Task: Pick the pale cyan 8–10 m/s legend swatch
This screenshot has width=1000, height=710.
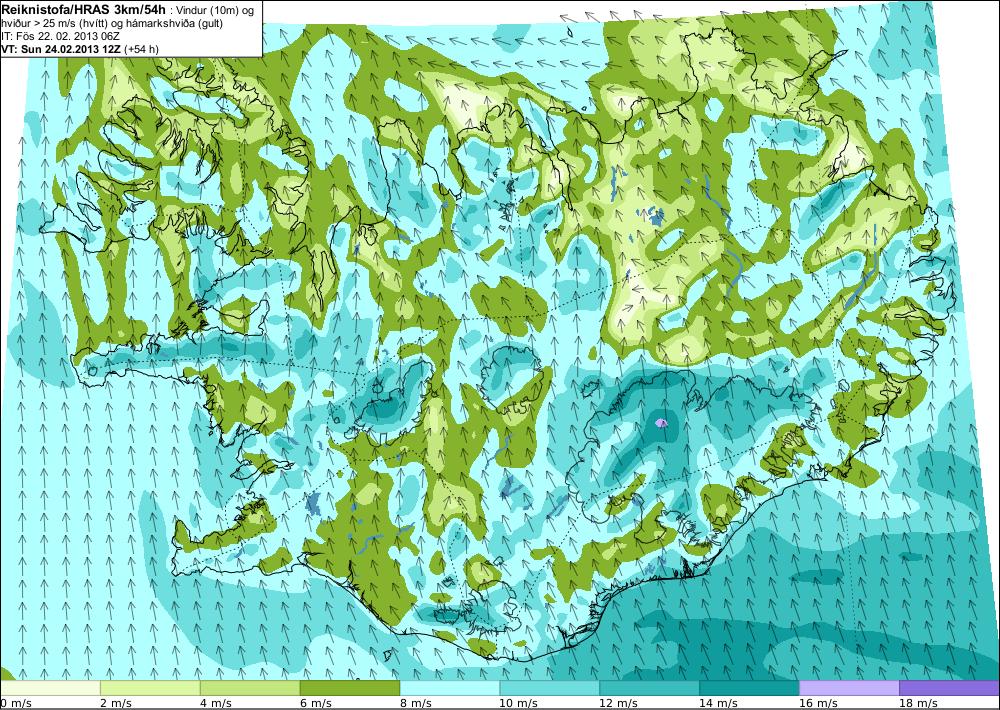Action: click(x=450, y=688)
